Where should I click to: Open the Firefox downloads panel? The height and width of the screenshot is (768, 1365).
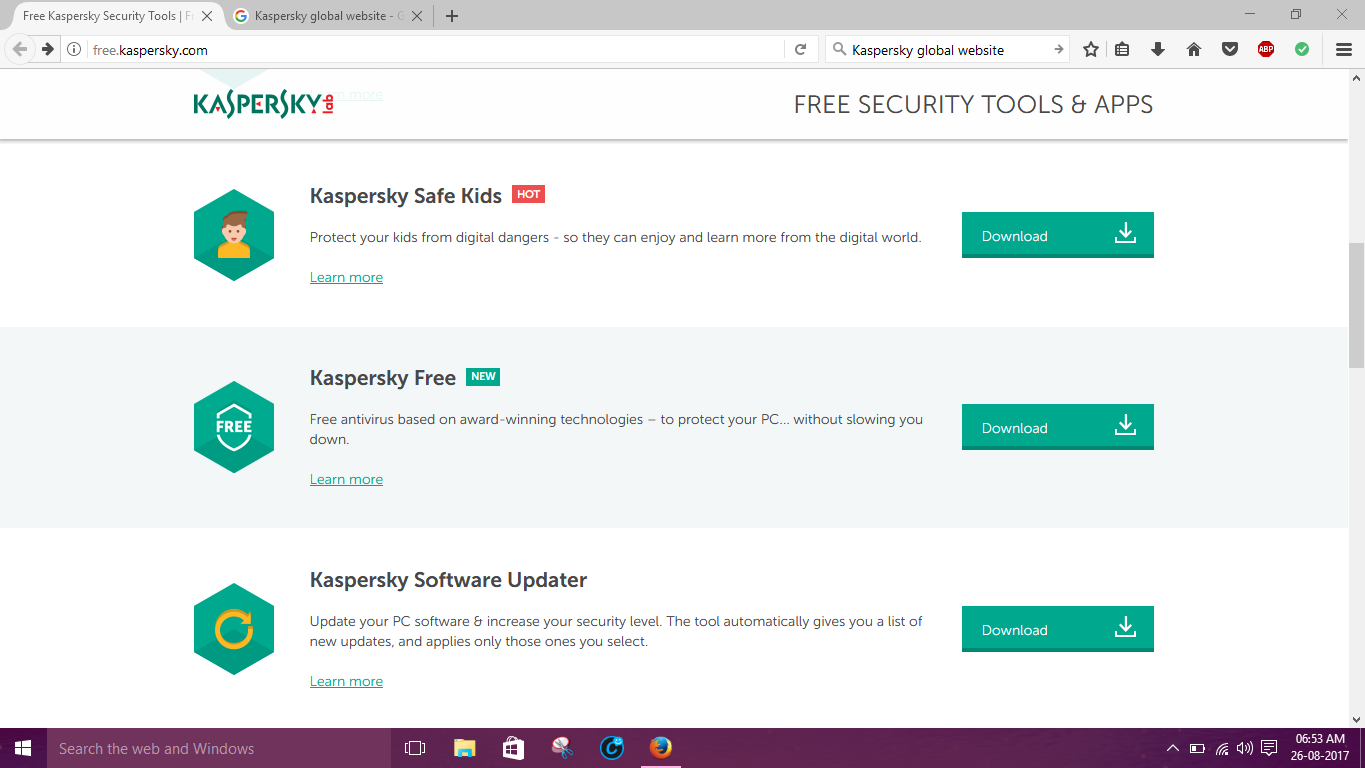click(1158, 49)
